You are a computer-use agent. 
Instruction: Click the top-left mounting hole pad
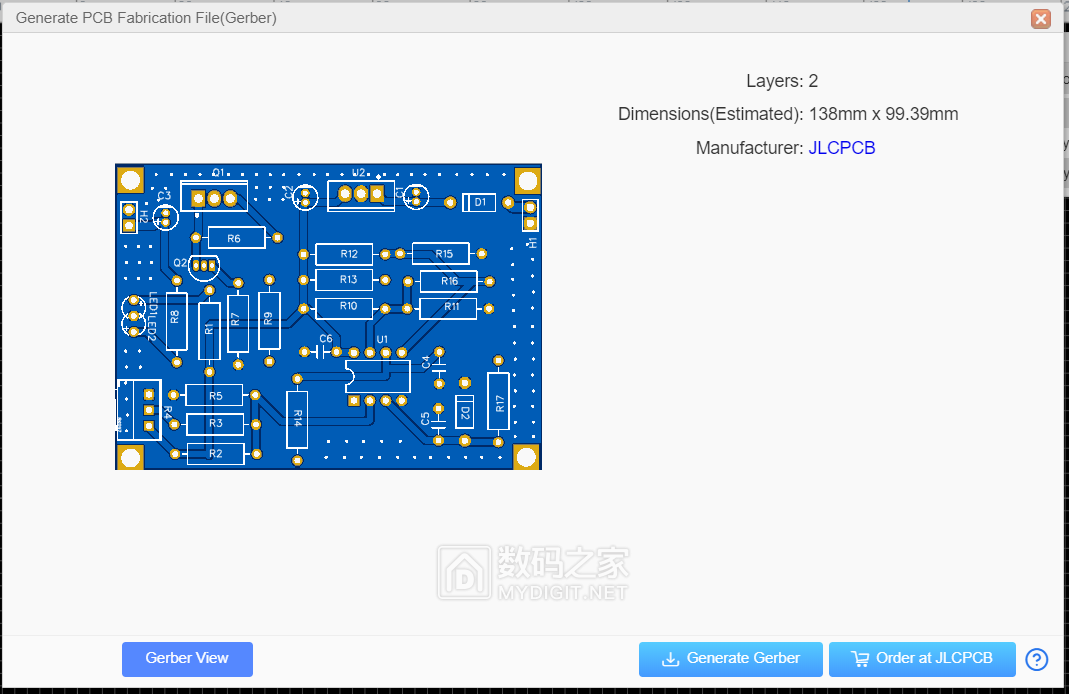tap(130, 180)
